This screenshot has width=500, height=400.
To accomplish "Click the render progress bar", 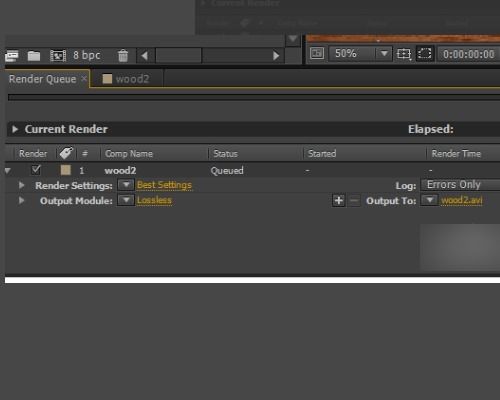I will point(254,97).
